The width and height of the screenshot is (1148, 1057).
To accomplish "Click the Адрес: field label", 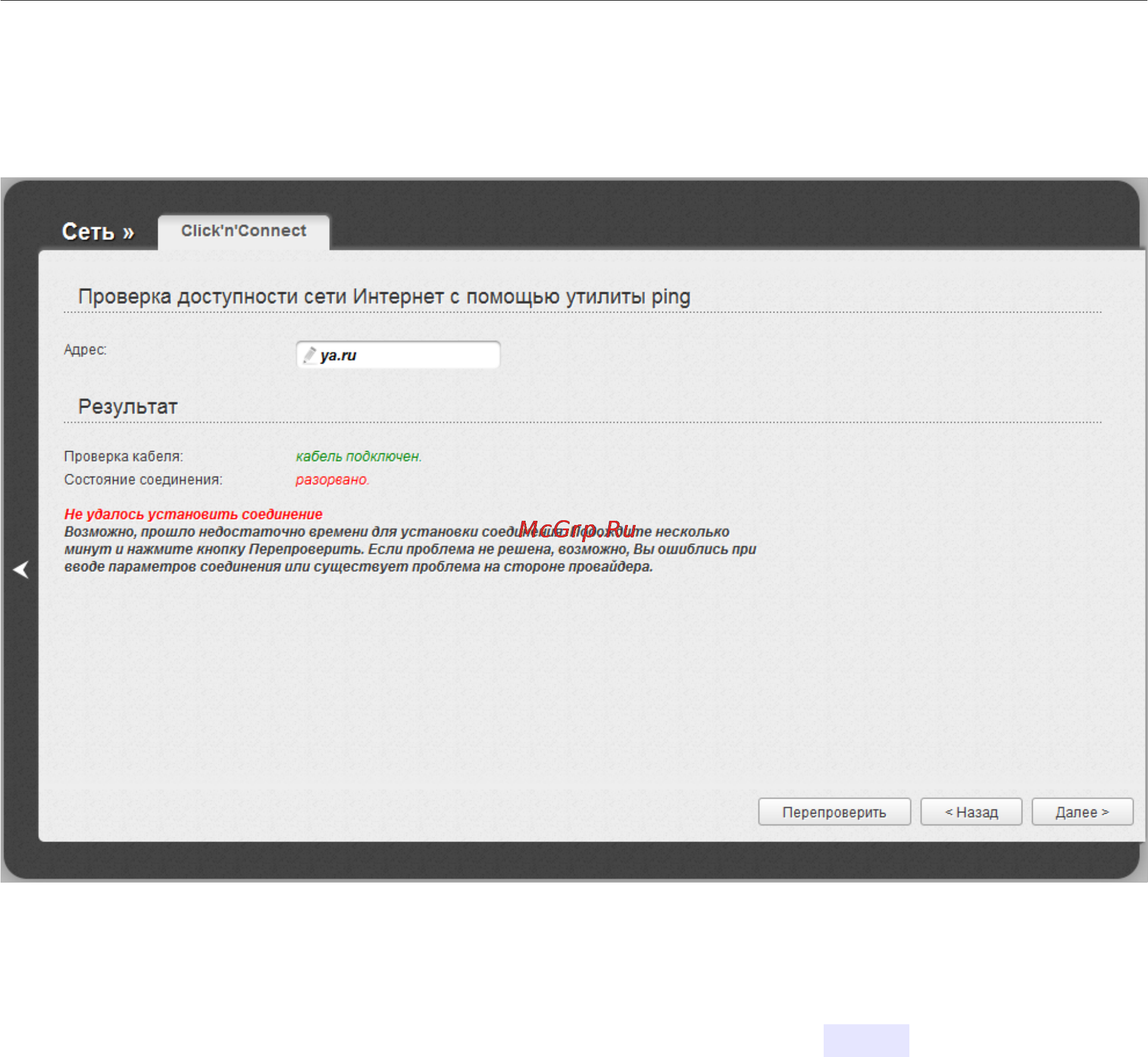I will pyautogui.click(x=85, y=349).
